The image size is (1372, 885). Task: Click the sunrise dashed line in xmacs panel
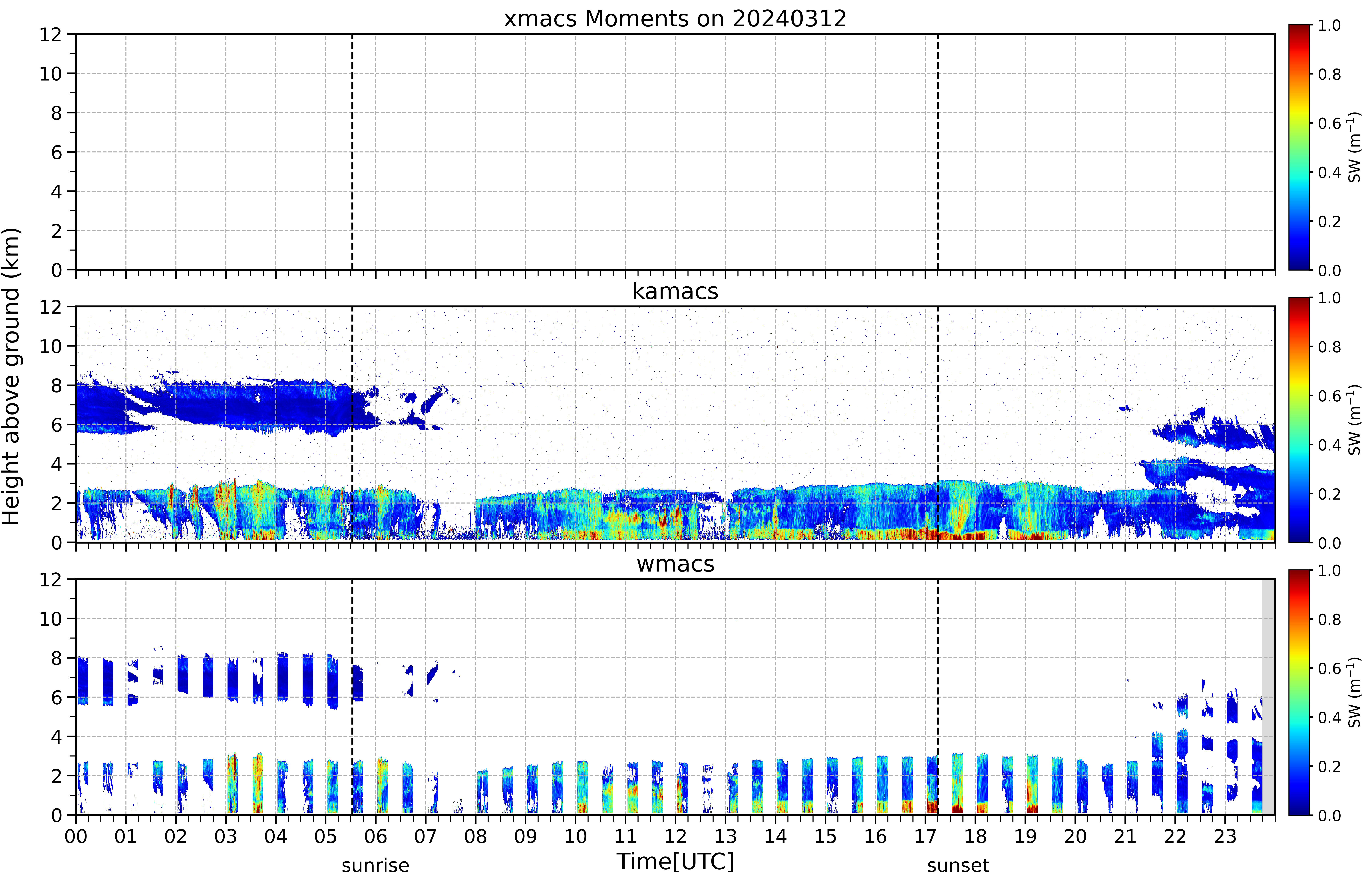pos(352,152)
